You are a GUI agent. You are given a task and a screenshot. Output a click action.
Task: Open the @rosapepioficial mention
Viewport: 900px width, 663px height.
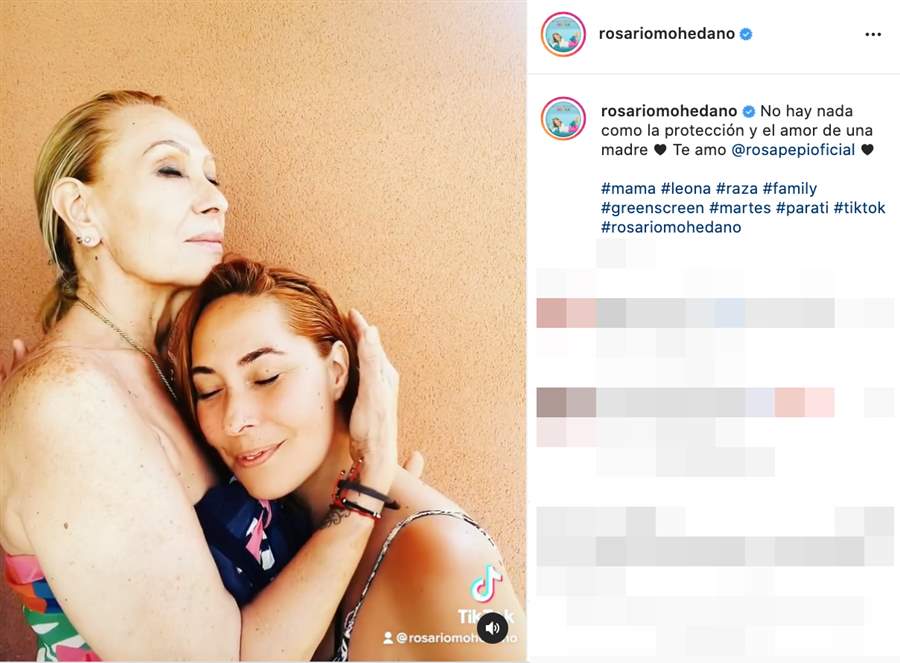(x=793, y=150)
